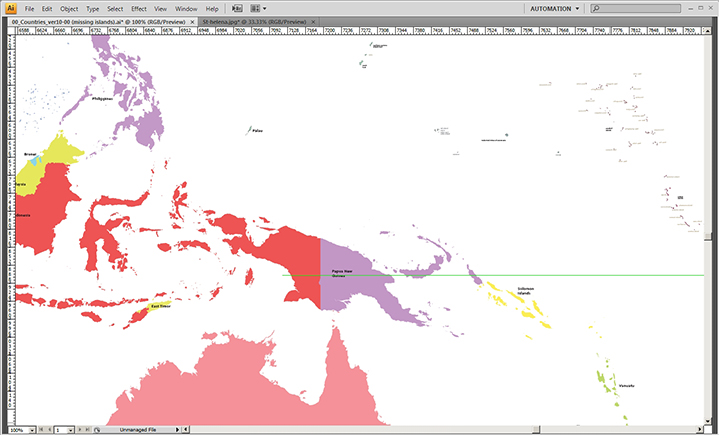719x435 pixels.
Task: Click the Illustrator Ai application logo
Action: (10, 8)
